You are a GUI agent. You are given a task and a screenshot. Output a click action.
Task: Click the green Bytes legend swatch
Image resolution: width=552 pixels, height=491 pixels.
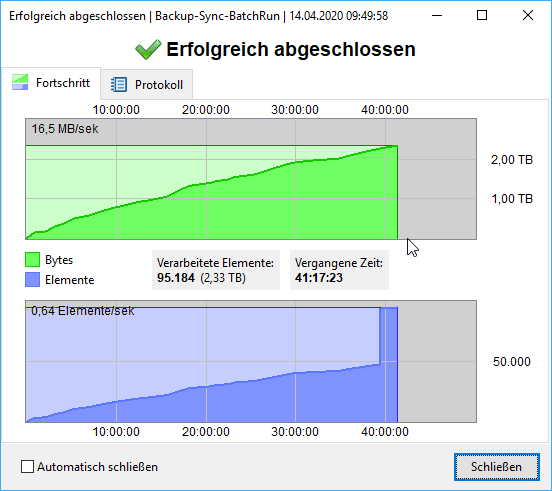(x=32, y=260)
